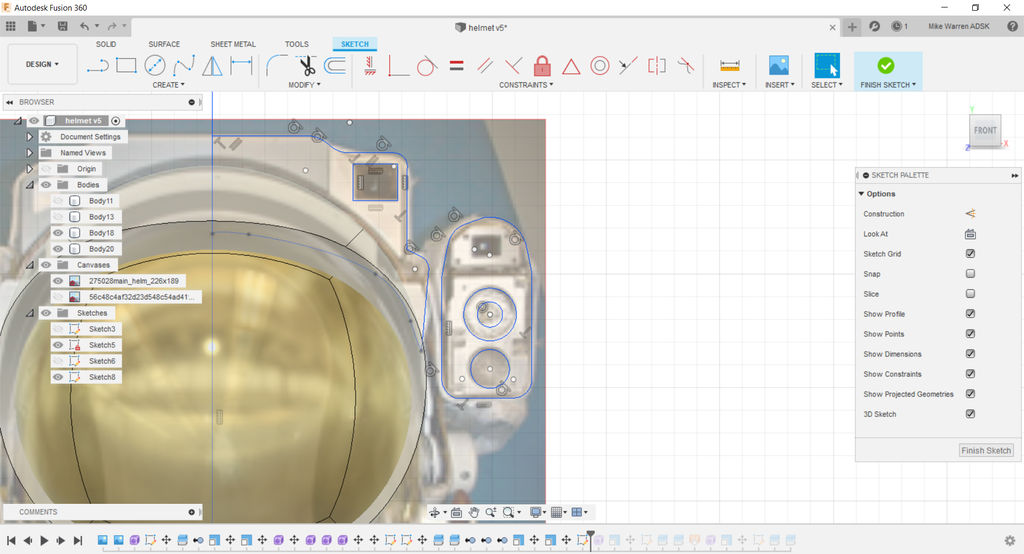
Task: Jump to the timeline beginning
Action: click(11, 540)
